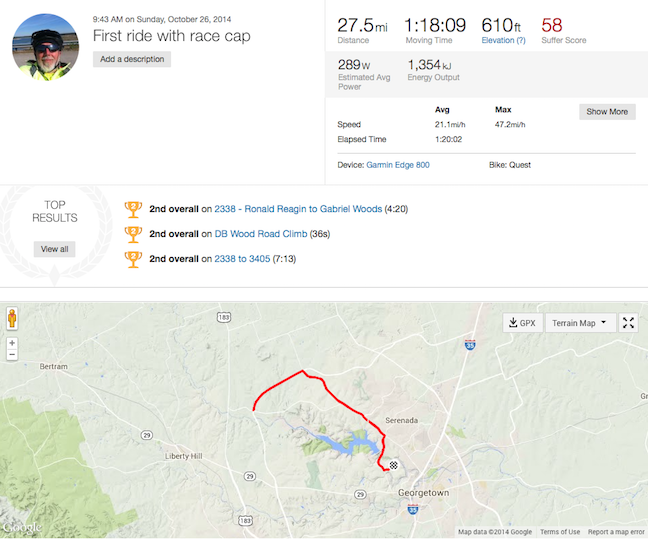Click the trophy icon beside Ronald Reagin segment
This screenshot has height=539, width=648.
(133, 210)
